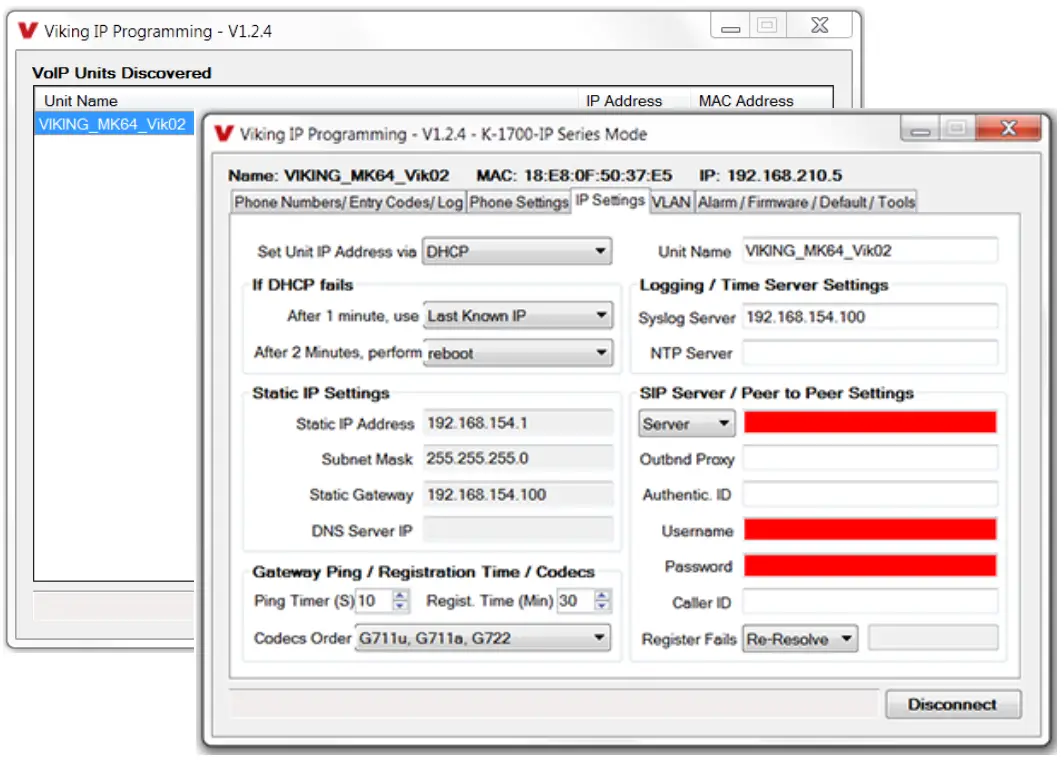Switch to the Phone Settings tab

pyautogui.click(x=519, y=202)
